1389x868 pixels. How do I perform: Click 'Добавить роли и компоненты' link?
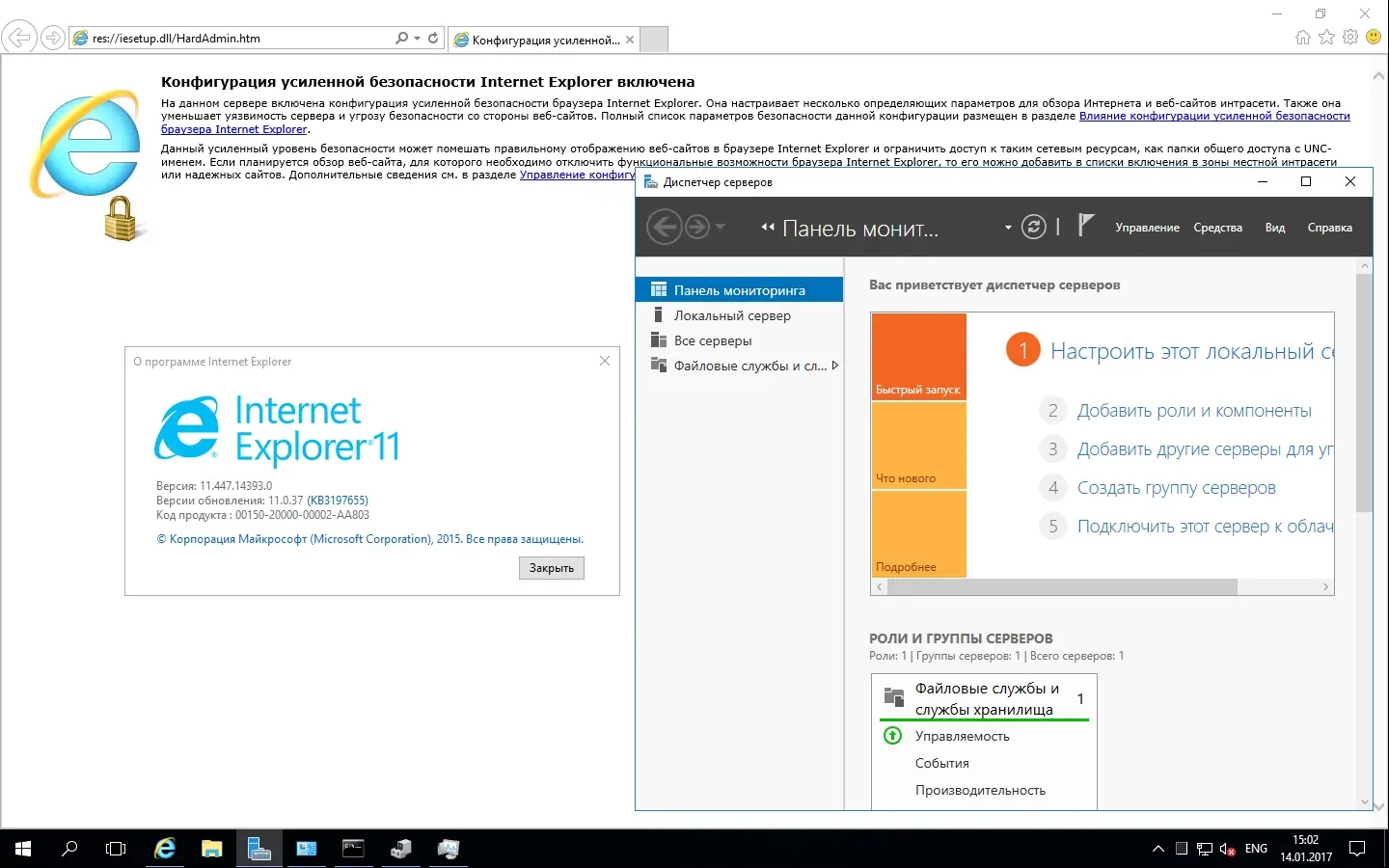(1194, 411)
